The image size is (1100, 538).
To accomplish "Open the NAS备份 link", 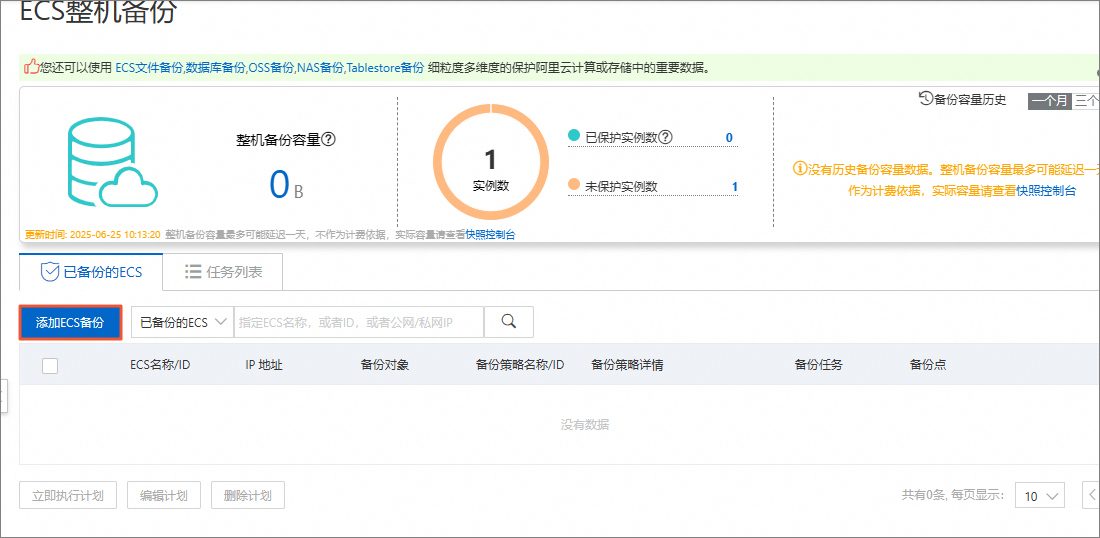I will point(320,68).
